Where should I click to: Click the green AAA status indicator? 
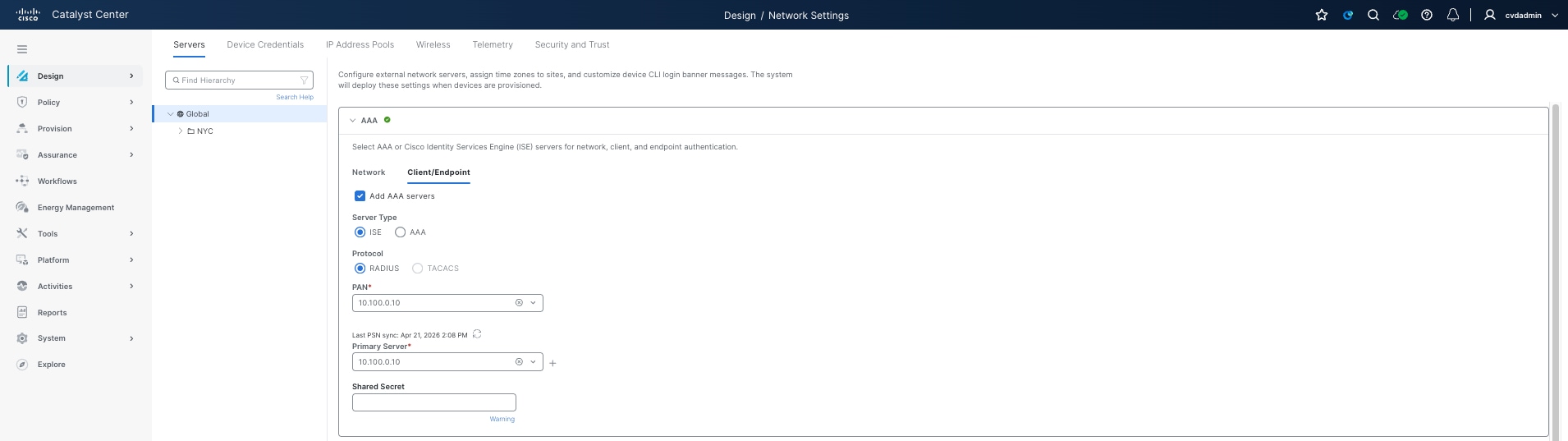[387, 120]
